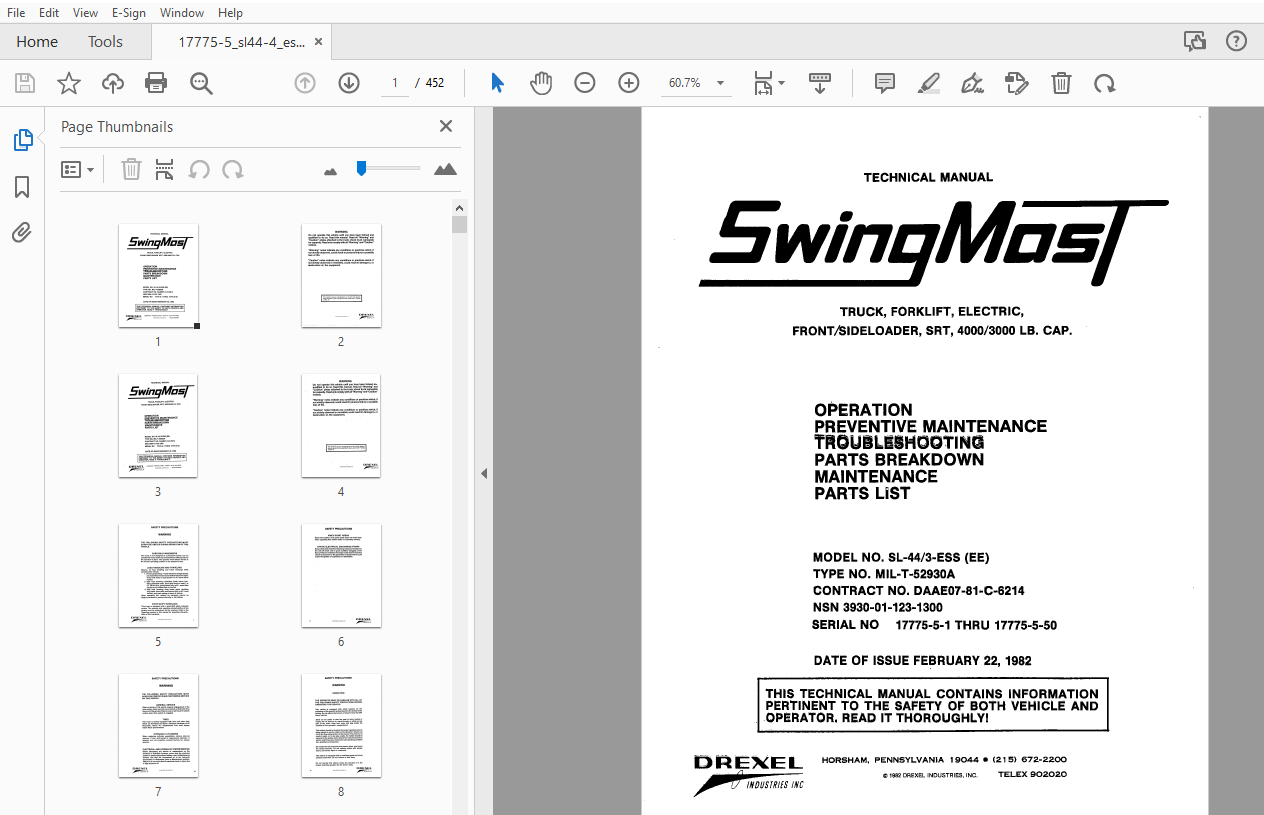Reduce thumbnail size with small mountain icon

(331, 171)
